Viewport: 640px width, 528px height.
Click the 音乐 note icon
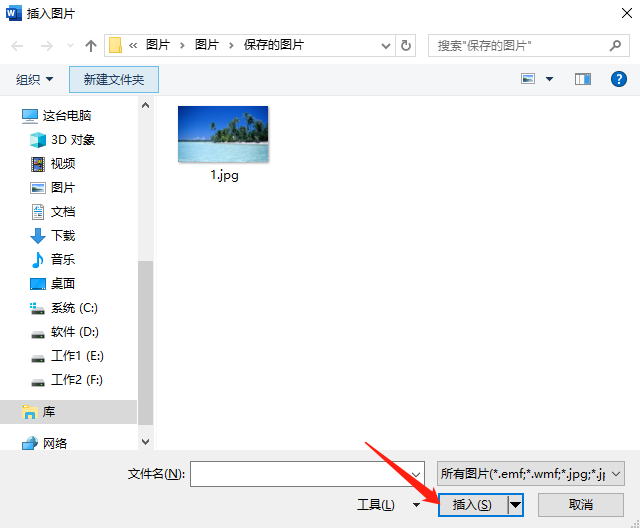[38, 260]
